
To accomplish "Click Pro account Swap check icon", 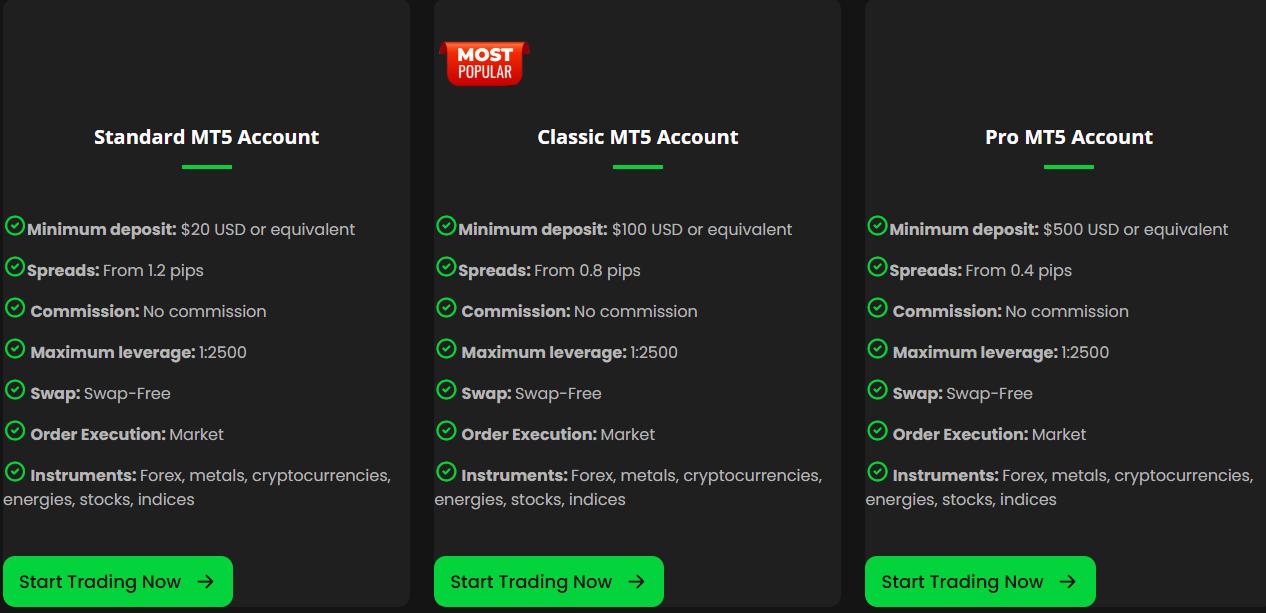I will pyautogui.click(x=877, y=389).
